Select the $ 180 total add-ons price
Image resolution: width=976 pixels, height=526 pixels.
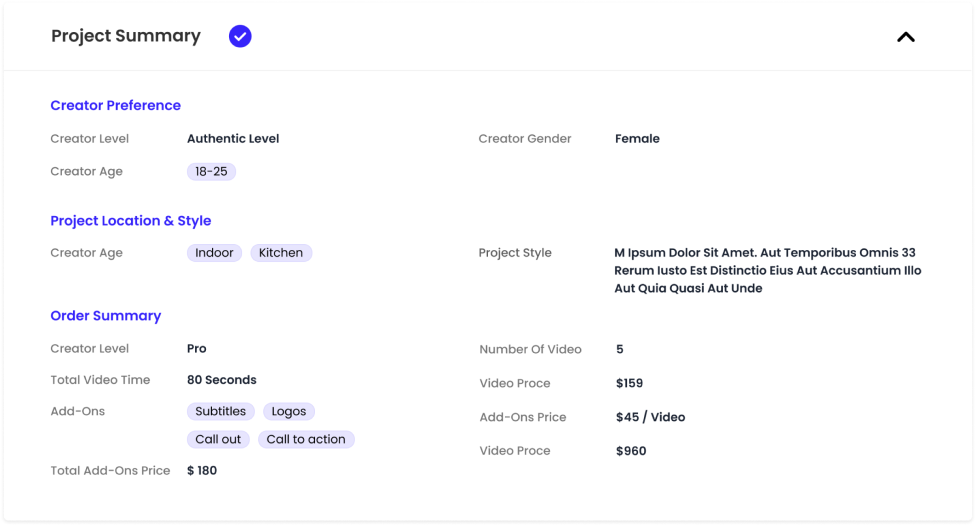[202, 471]
